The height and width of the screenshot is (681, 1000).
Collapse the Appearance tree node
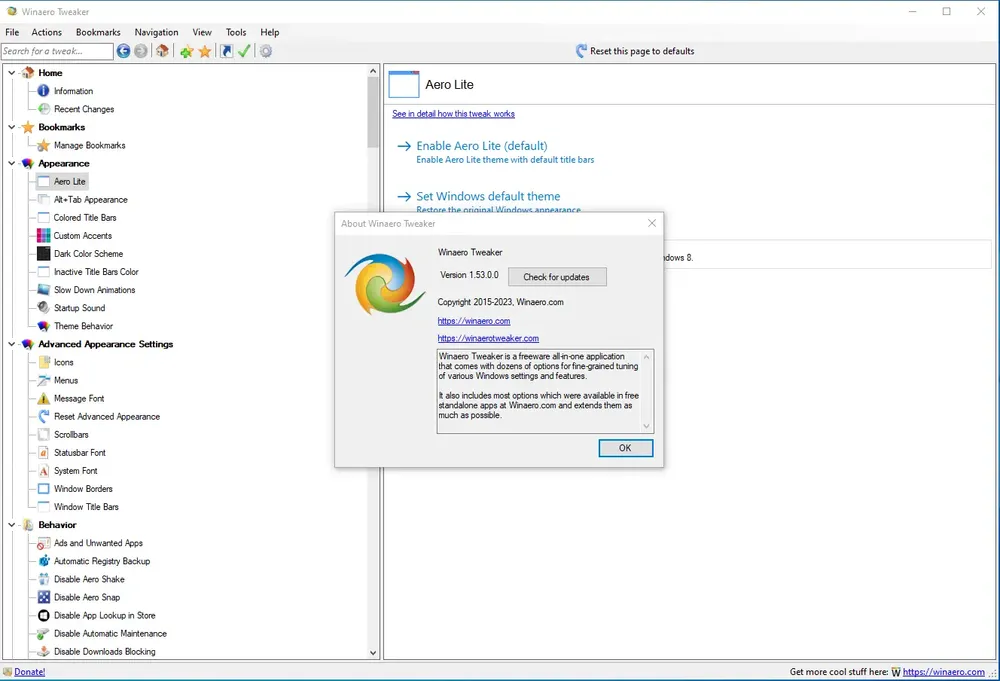point(11,163)
